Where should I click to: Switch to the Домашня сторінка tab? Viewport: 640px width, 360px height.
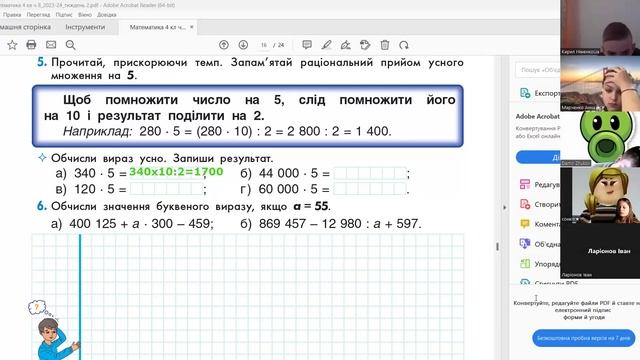pos(25,27)
